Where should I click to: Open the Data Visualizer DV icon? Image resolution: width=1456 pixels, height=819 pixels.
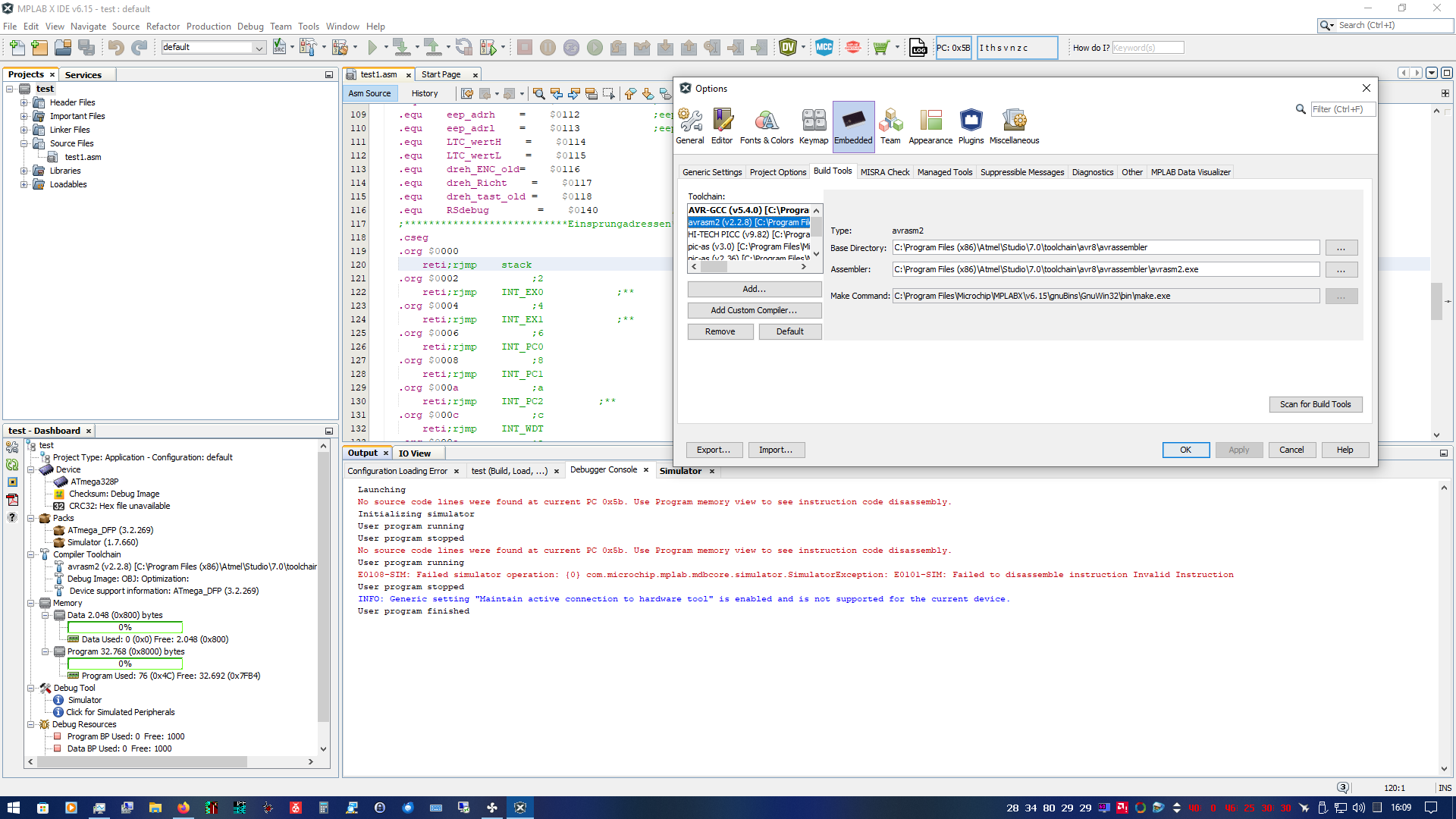point(788,48)
